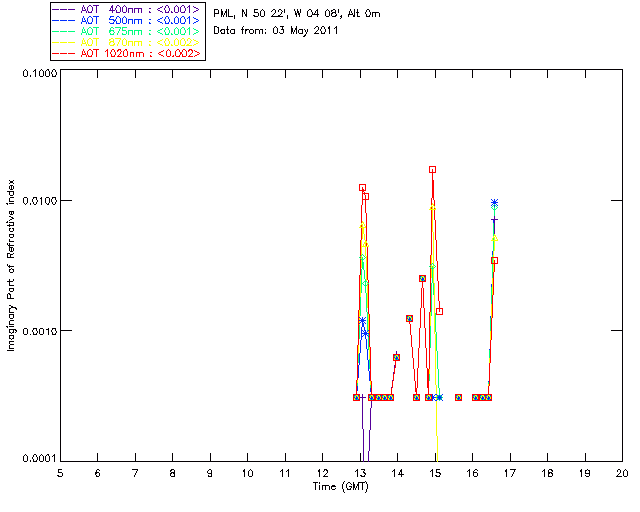
Task: Click the 0.1000 y-axis tick label
Action: coord(39,73)
